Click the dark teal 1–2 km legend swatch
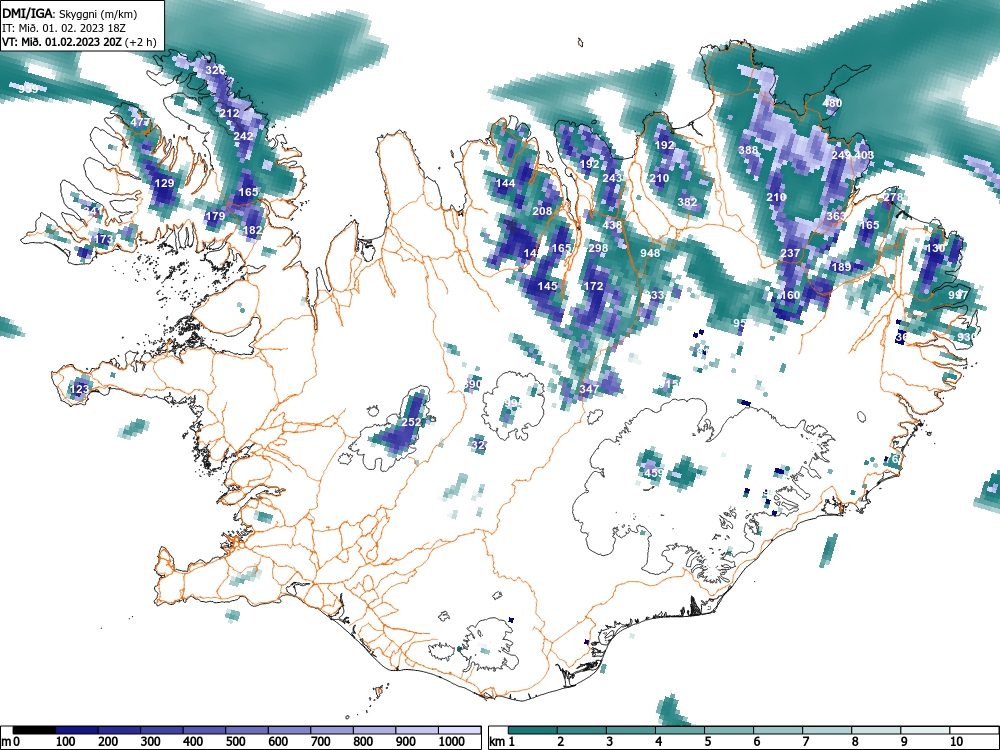The width and height of the screenshot is (1000, 750). 533,730
